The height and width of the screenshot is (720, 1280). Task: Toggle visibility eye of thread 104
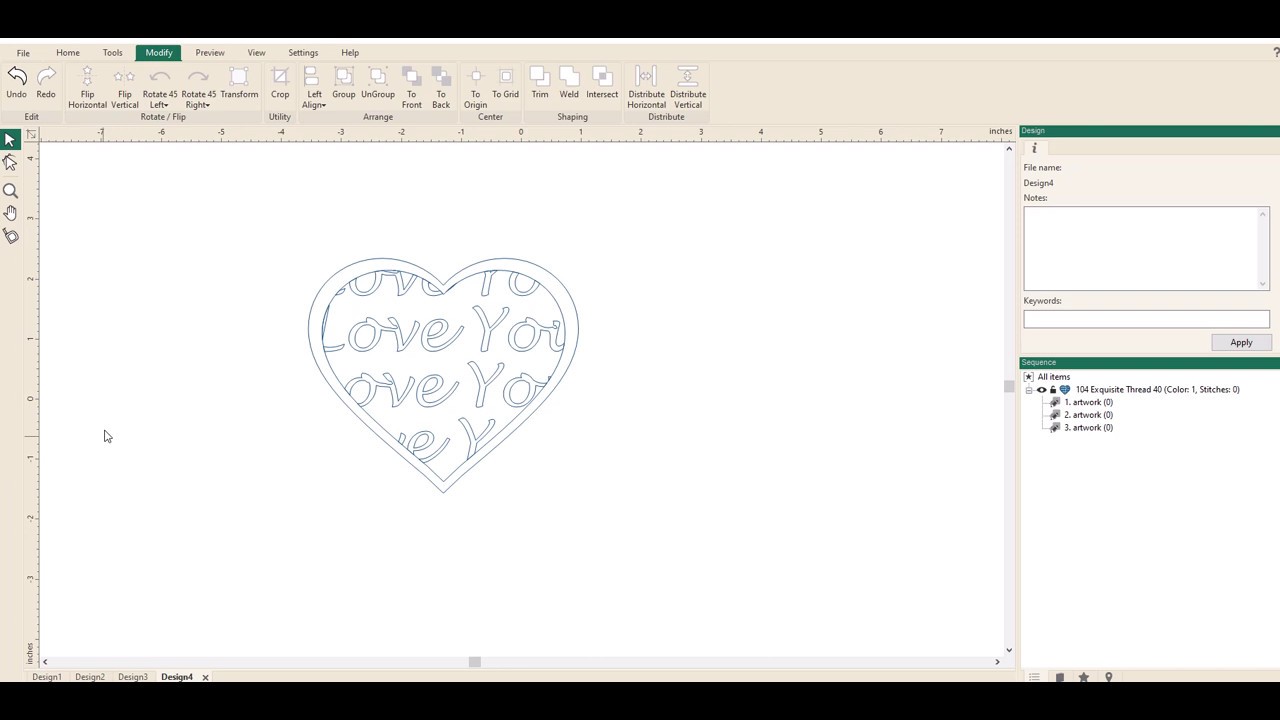[1041, 390]
